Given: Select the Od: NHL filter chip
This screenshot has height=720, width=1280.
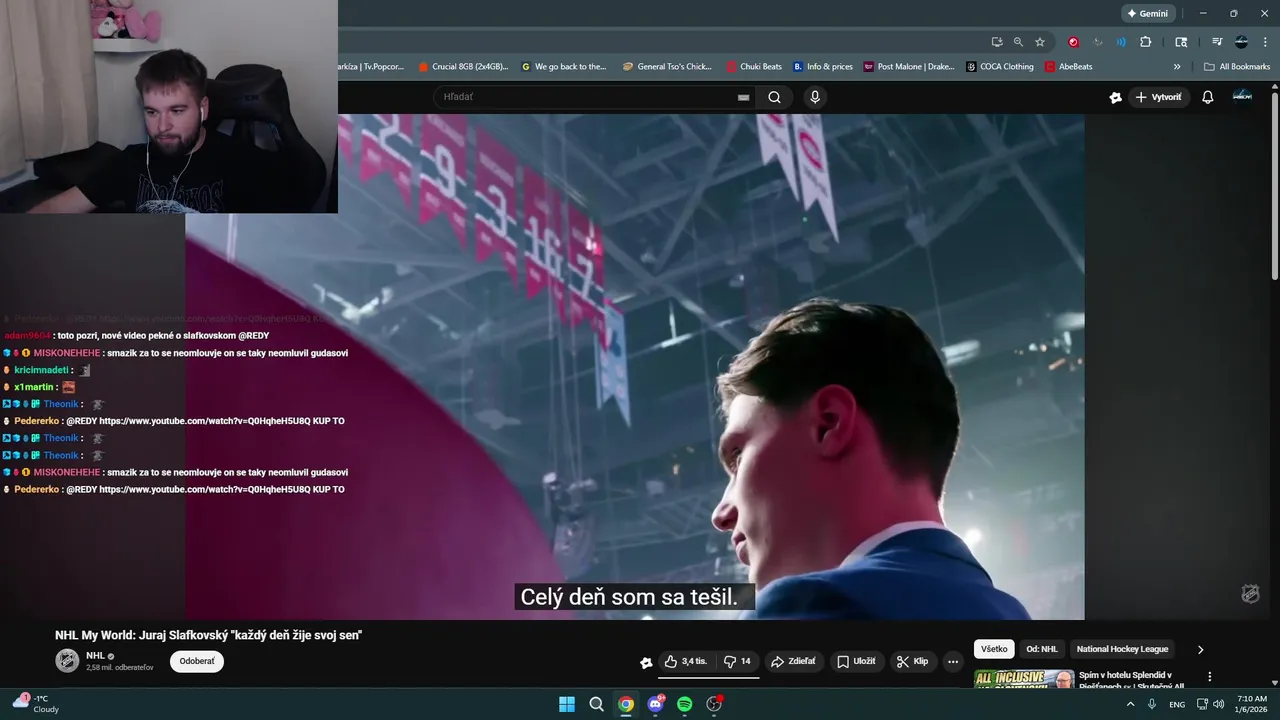Looking at the screenshot, I should tap(1042, 649).
